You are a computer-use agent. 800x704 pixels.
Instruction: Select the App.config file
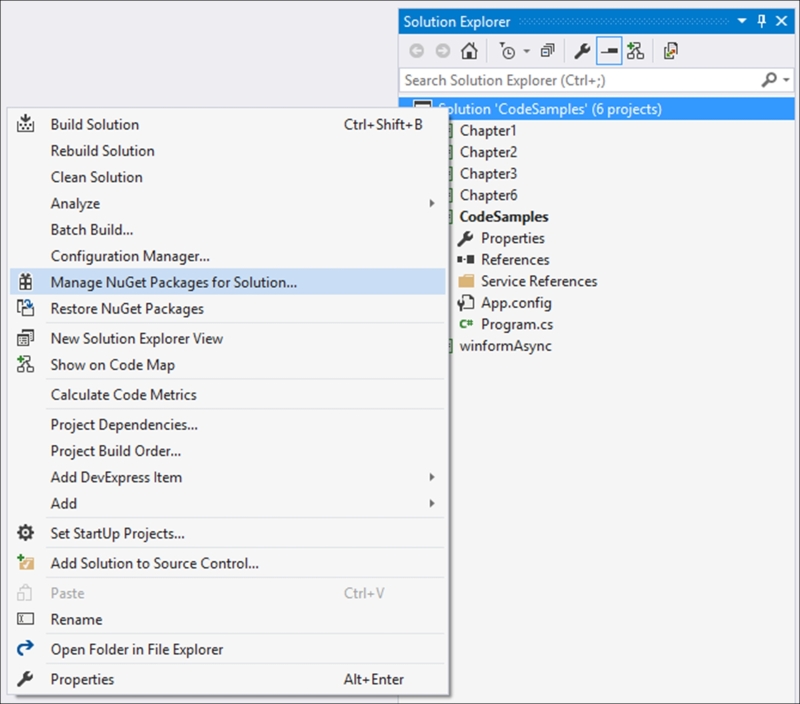point(516,303)
